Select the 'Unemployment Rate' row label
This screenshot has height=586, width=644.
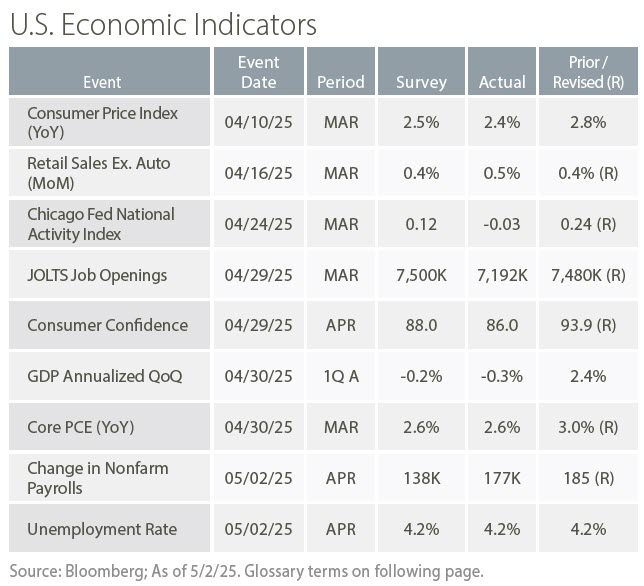pyautogui.click(x=101, y=529)
